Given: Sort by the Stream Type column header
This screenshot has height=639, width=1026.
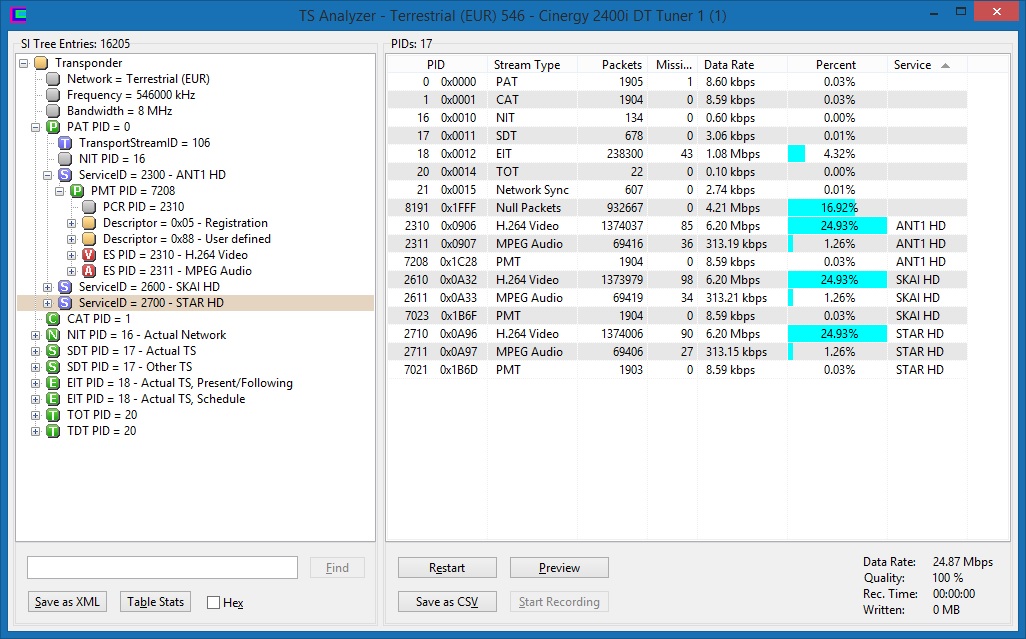Looking at the screenshot, I should pyautogui.click(x=532, y=64).
